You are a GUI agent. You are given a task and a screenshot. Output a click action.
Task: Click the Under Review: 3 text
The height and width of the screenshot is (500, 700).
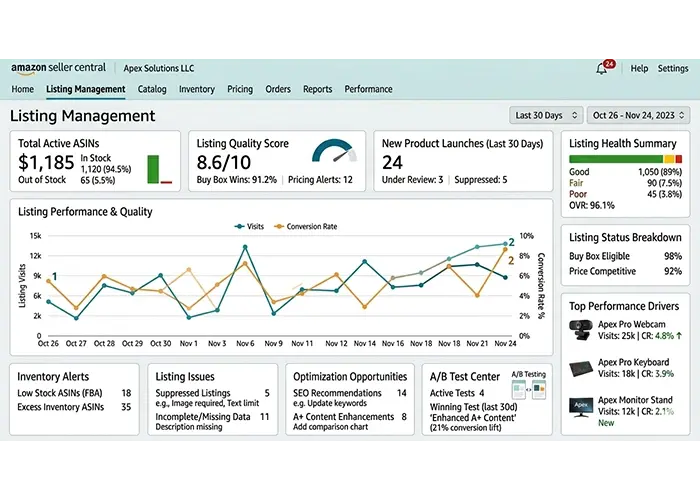click(412, 179)
